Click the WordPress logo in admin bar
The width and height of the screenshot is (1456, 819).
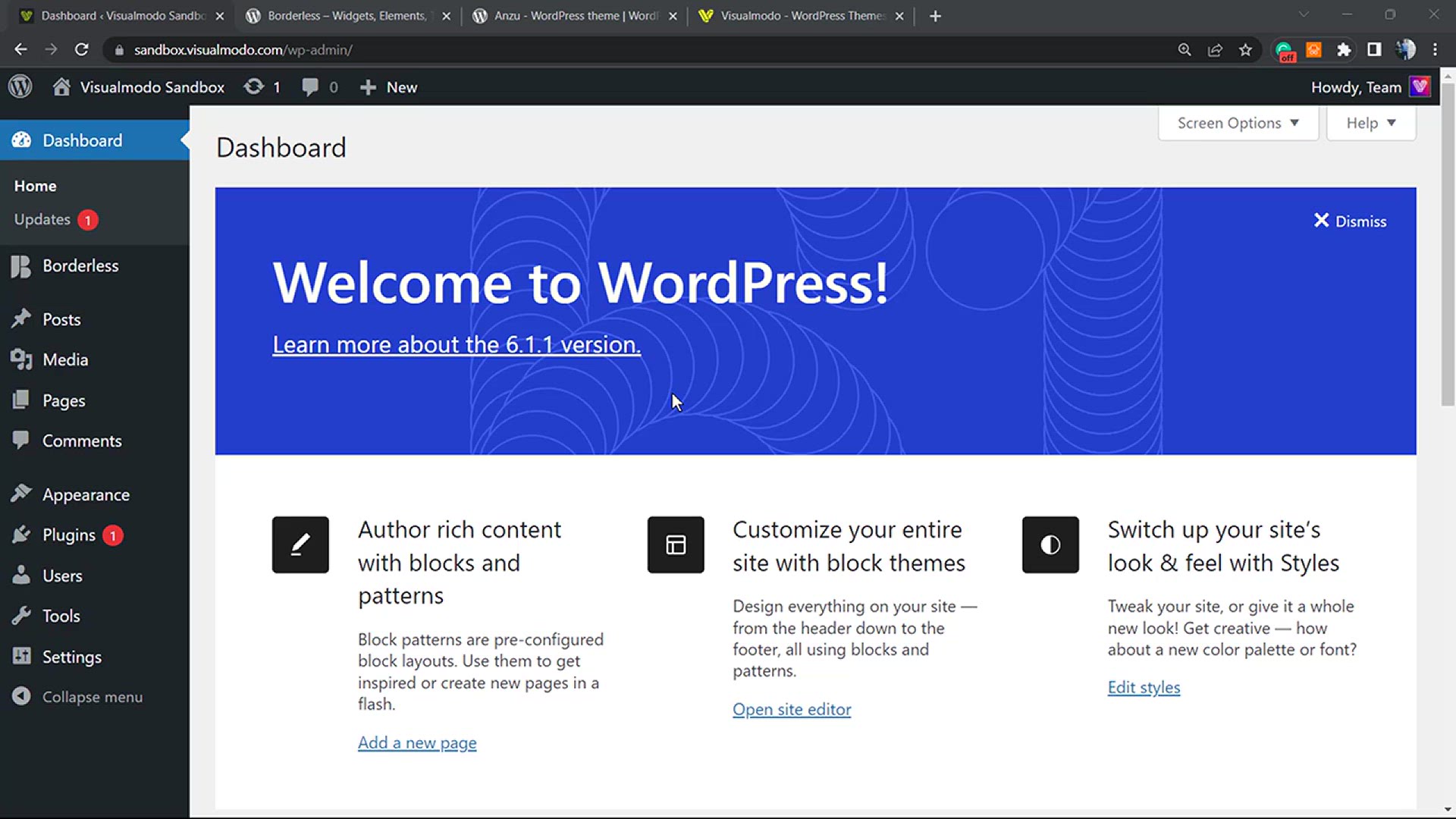click(20, 87)
